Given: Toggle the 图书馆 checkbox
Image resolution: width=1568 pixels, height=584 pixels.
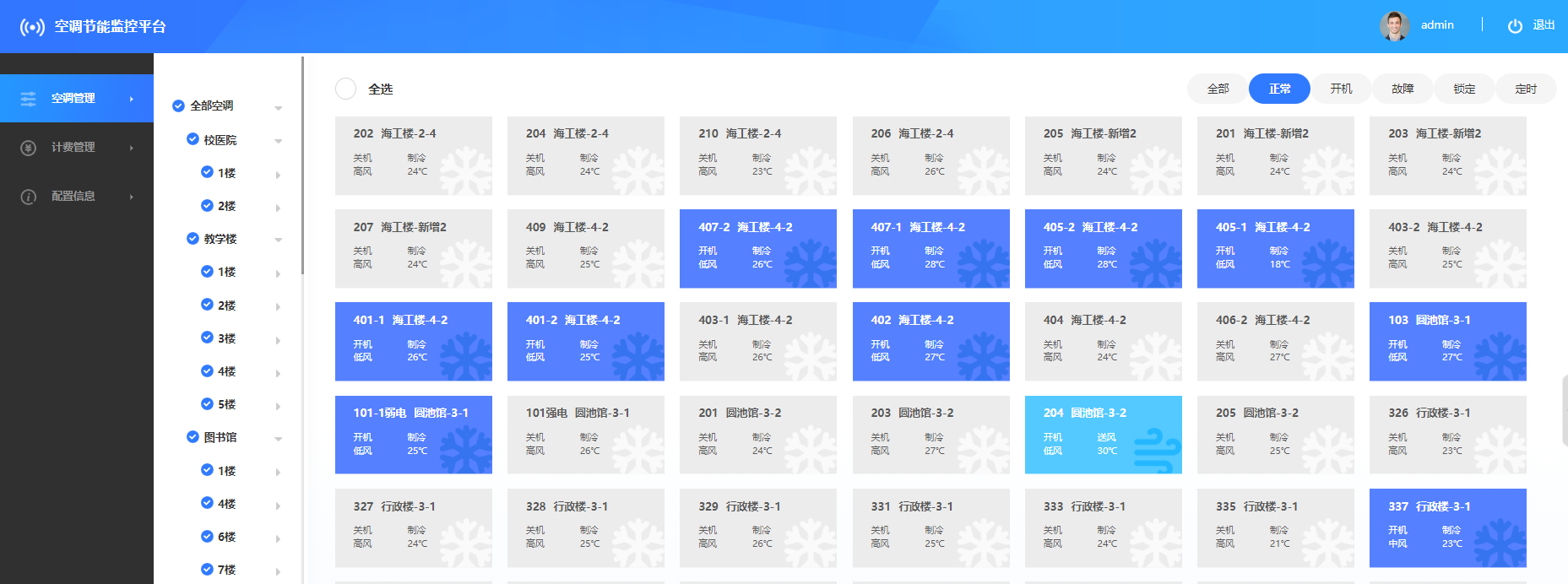Looking at the screenshot, I should [x=193, y=437].
